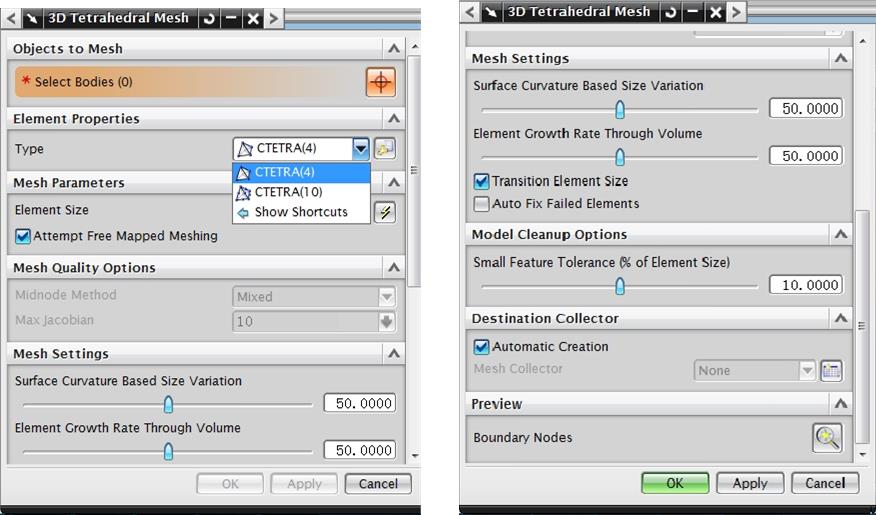
Task: Open Midnode Method dropdown
Action: tap(387, 297)
